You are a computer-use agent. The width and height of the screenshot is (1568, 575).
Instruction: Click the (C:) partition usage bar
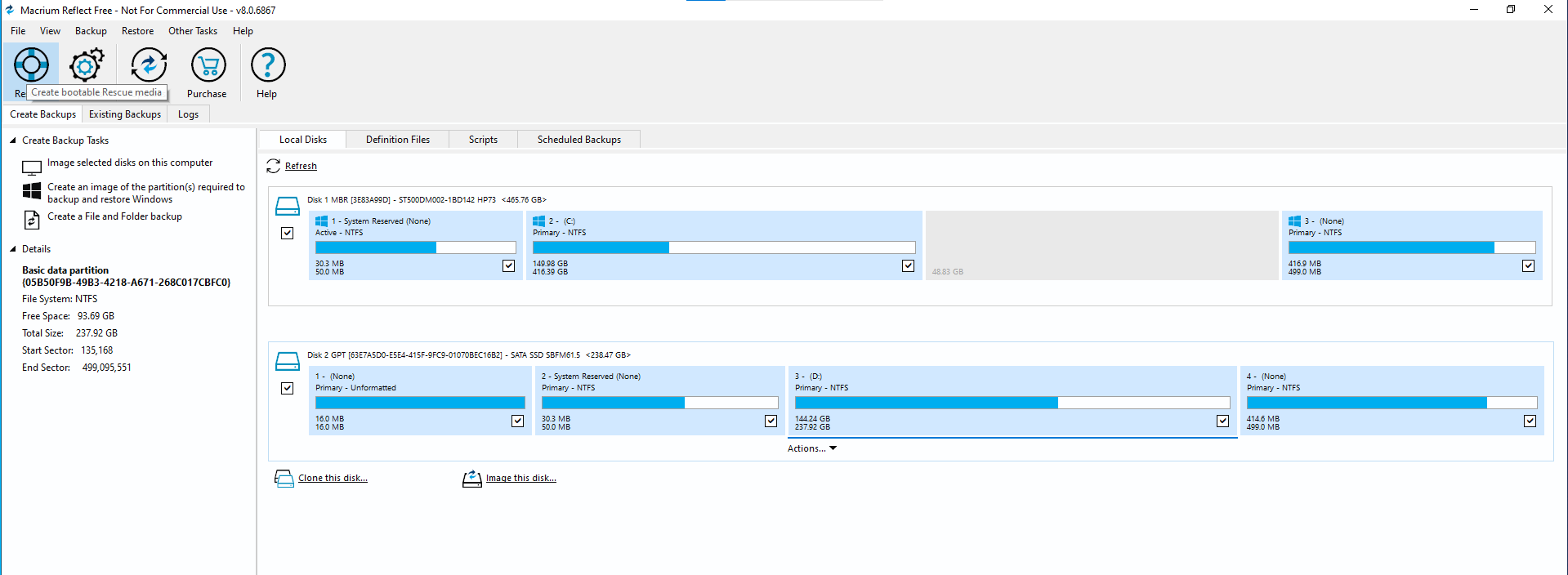point(724,247)
